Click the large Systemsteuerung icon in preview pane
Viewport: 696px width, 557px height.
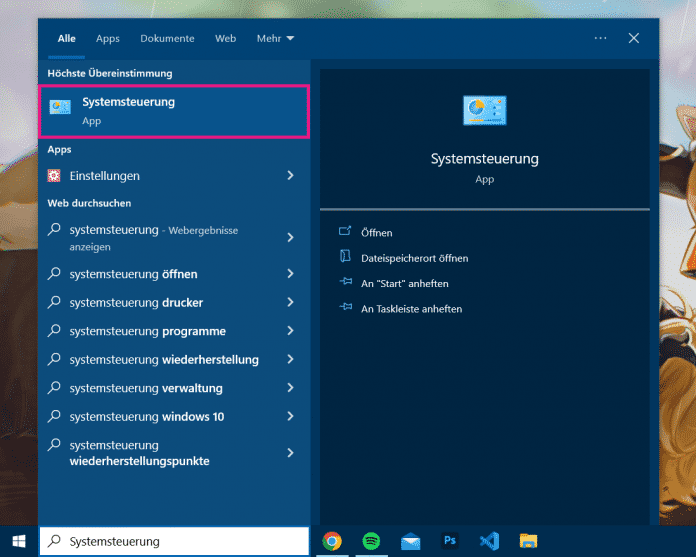click(484, 110)
